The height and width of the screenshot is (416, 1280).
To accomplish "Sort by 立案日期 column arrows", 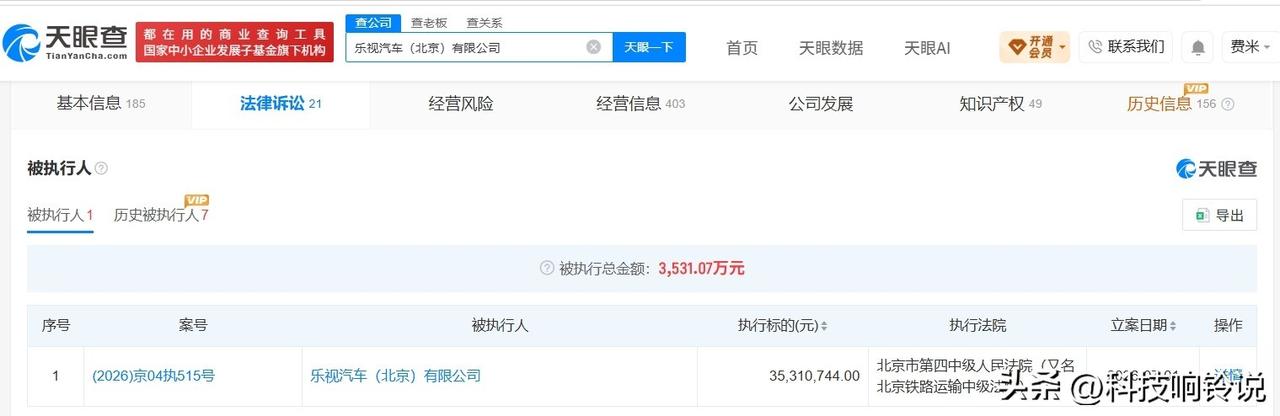I will (1173, 326).
